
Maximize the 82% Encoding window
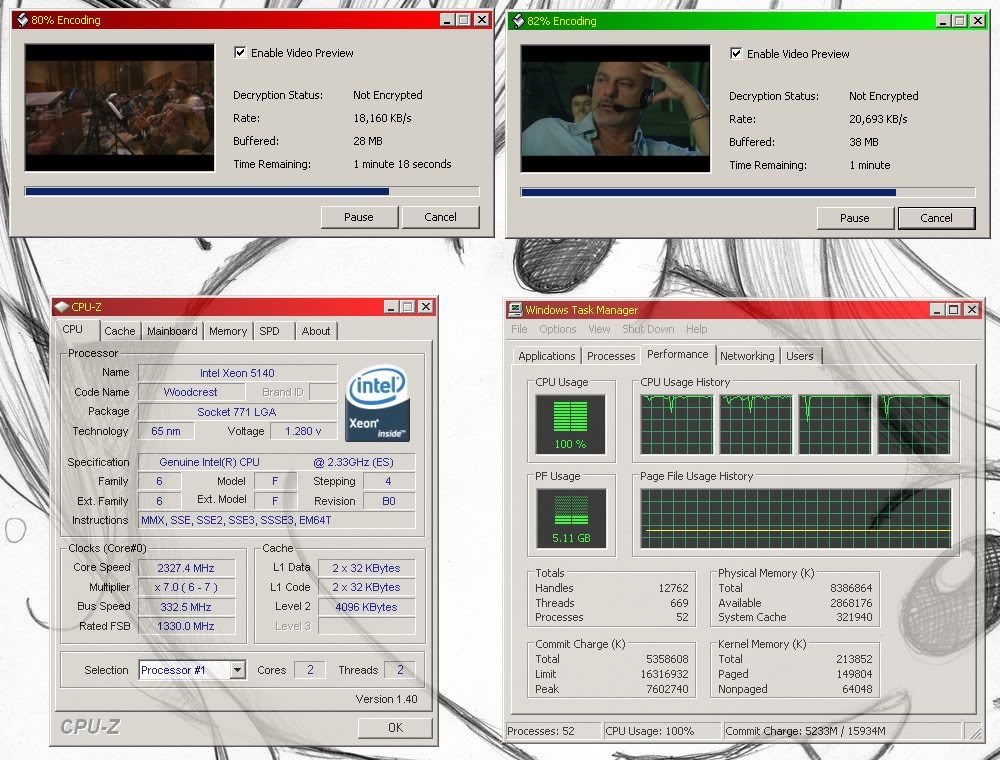959,21
